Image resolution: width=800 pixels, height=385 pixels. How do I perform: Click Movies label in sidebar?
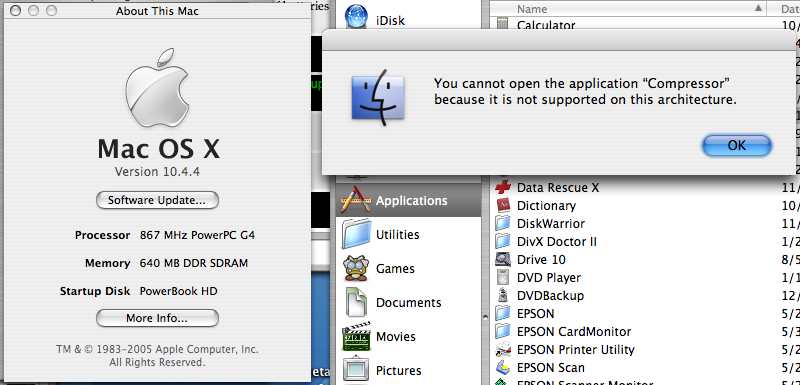coord(396,337)
